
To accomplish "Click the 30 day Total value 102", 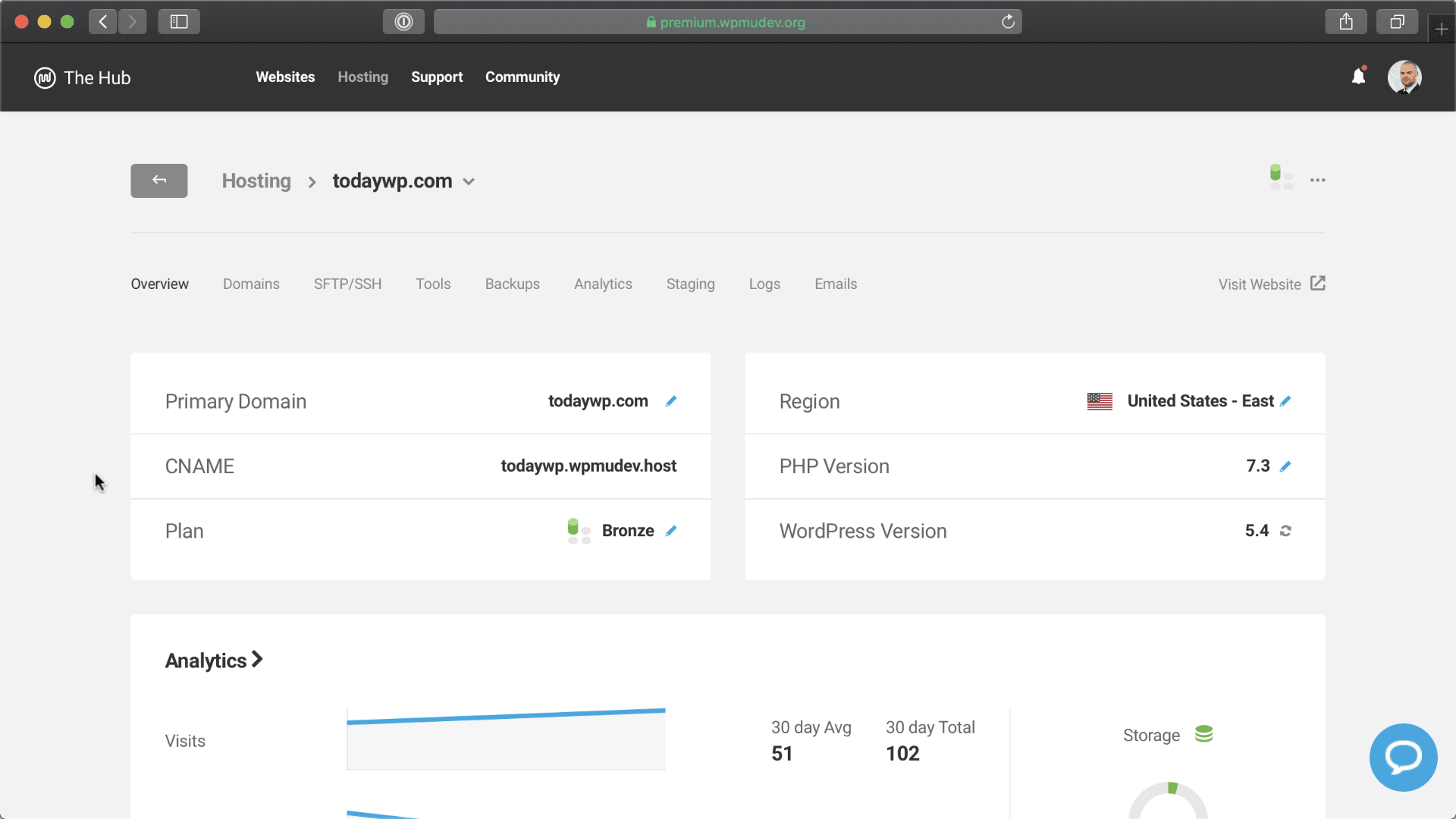I will point(902,753).
